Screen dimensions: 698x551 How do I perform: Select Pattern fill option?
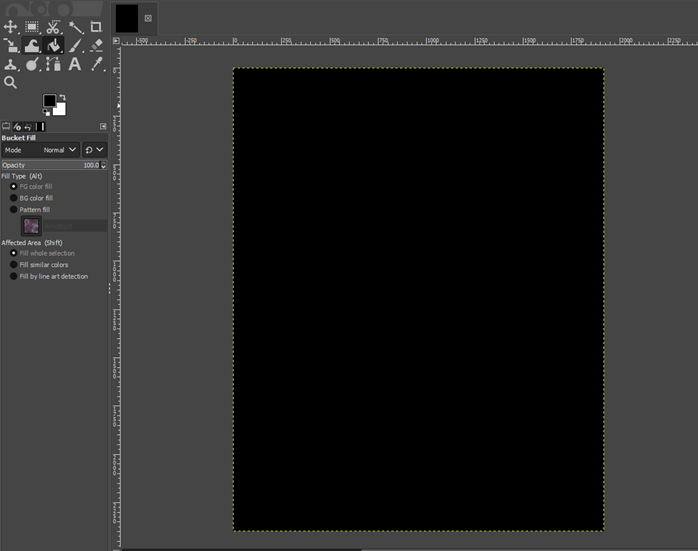30,210
